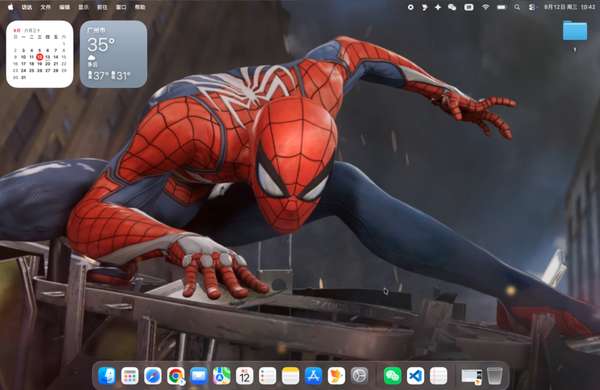Select the blue folder on the desktop
600x390 pixels.
coord(575,31)
